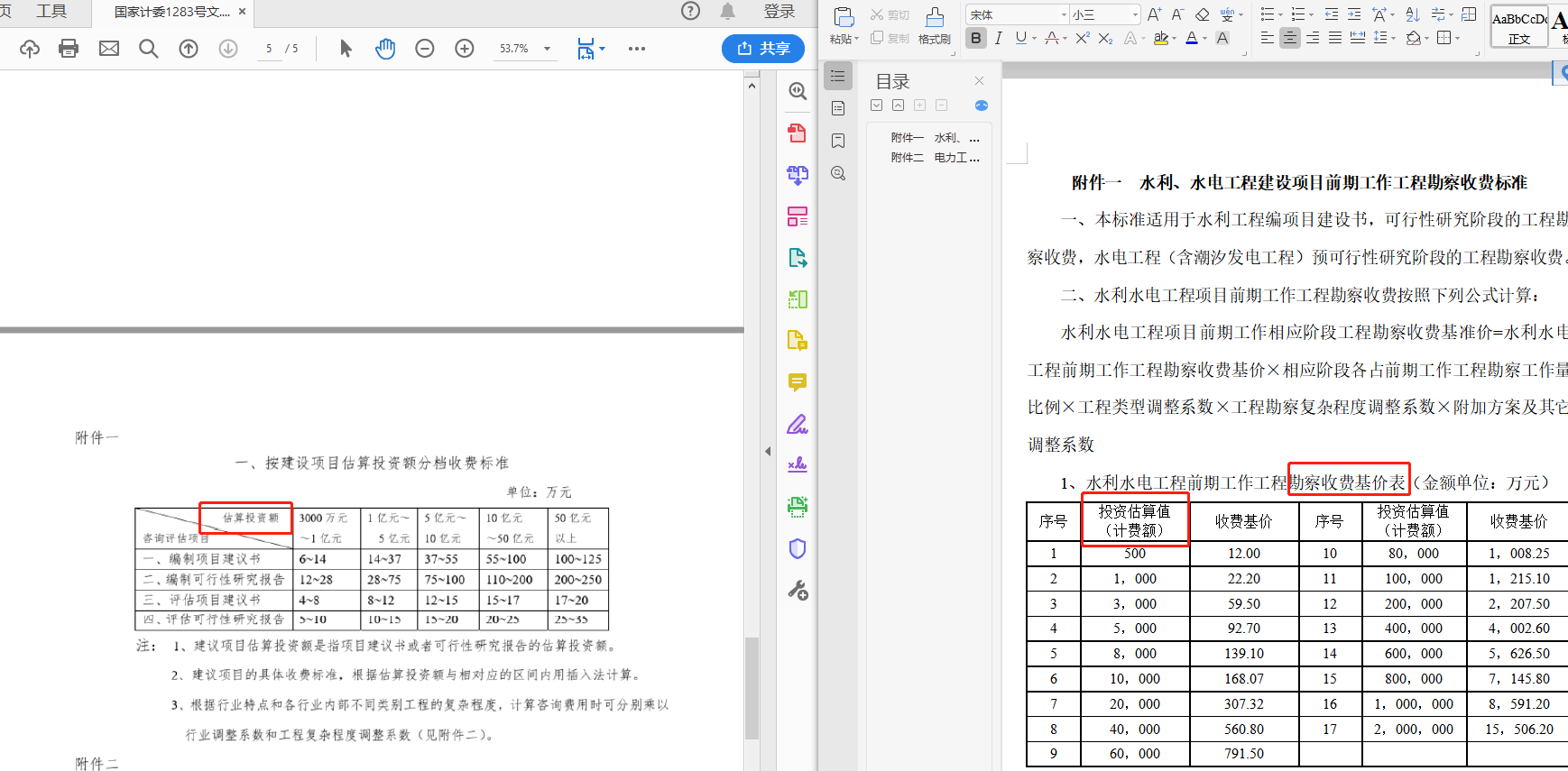Click the PDF vertical scrollbar thumb
The height and width of the screenshot is (771, 1568).
(752, 688)
